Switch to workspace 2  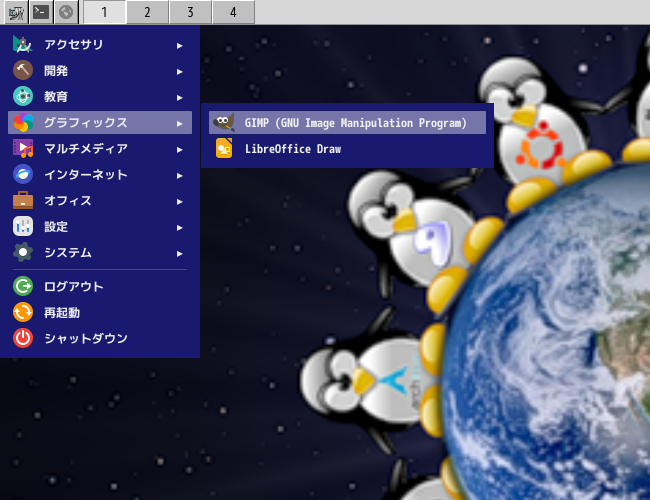tap(148, 12)
